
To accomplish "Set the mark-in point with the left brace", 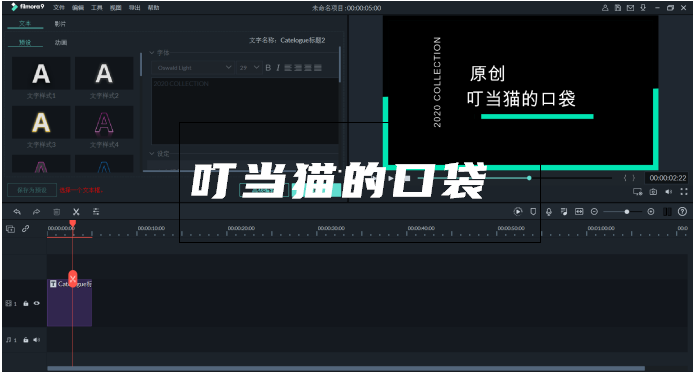I will coord(625,178).
